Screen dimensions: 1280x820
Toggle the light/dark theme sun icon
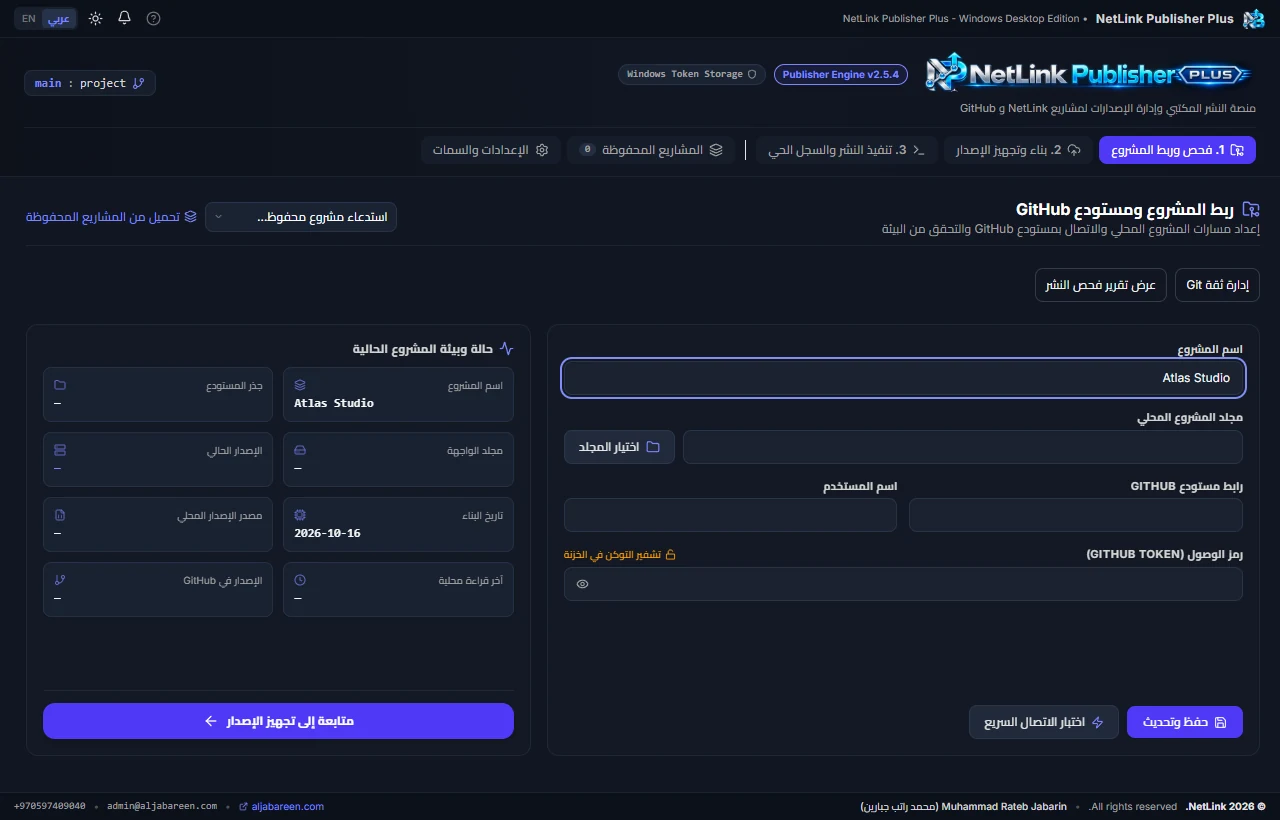point(95,18)
